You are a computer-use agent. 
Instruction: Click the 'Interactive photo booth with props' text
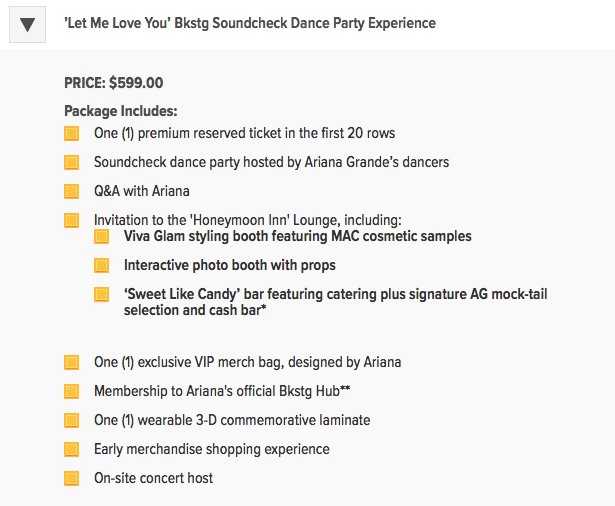(229, 266)
